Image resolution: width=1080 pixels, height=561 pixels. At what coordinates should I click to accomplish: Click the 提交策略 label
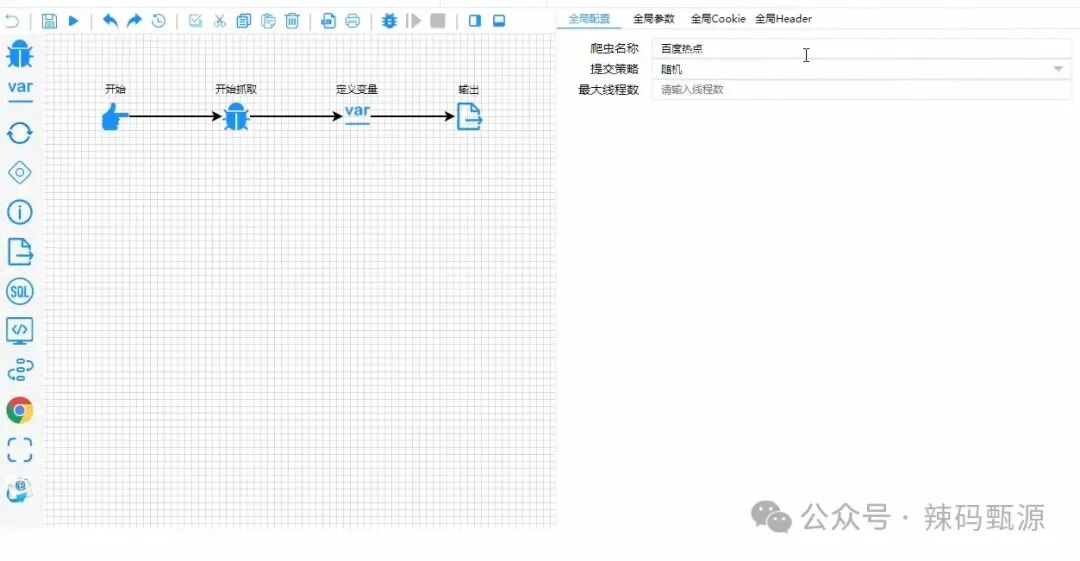(614, 69)
